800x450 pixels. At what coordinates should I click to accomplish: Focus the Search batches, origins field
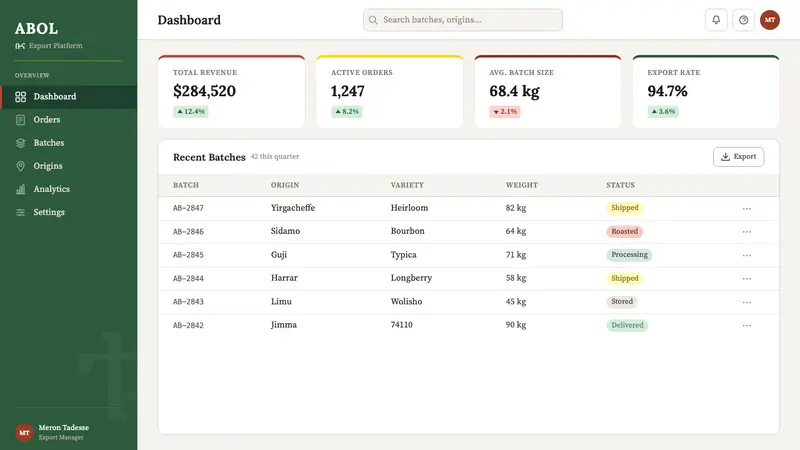pos(463,20)
